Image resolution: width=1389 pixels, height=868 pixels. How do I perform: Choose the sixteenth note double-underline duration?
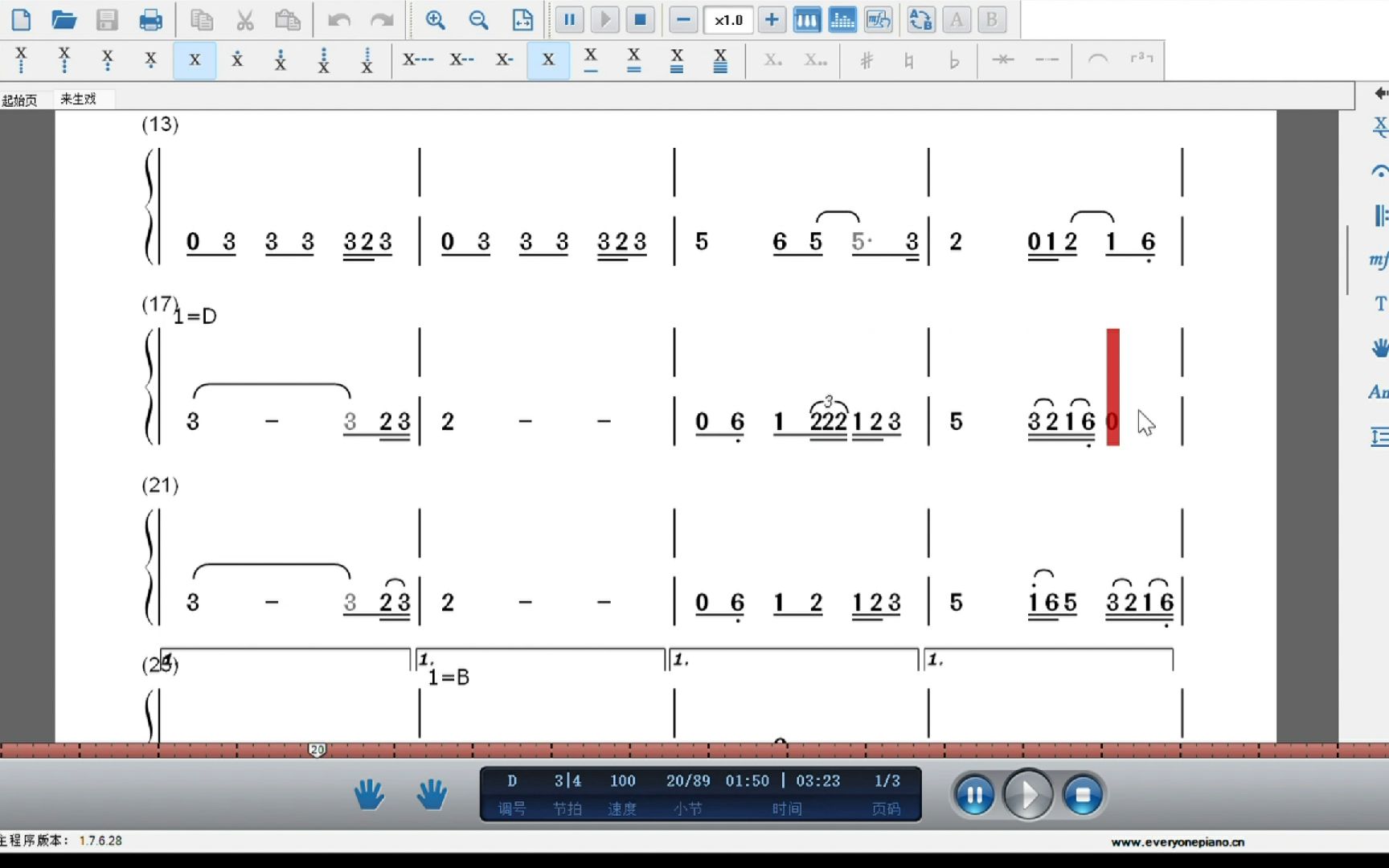[x=634, y=60]
